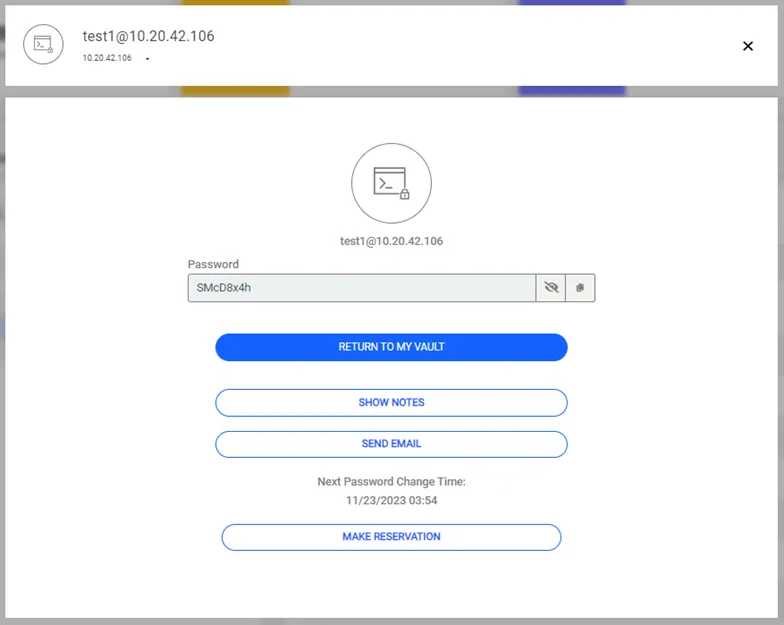This screenshot has height=625, width=784.
Task: Click the Next Password Change Time label
Action: coord(392,482)
